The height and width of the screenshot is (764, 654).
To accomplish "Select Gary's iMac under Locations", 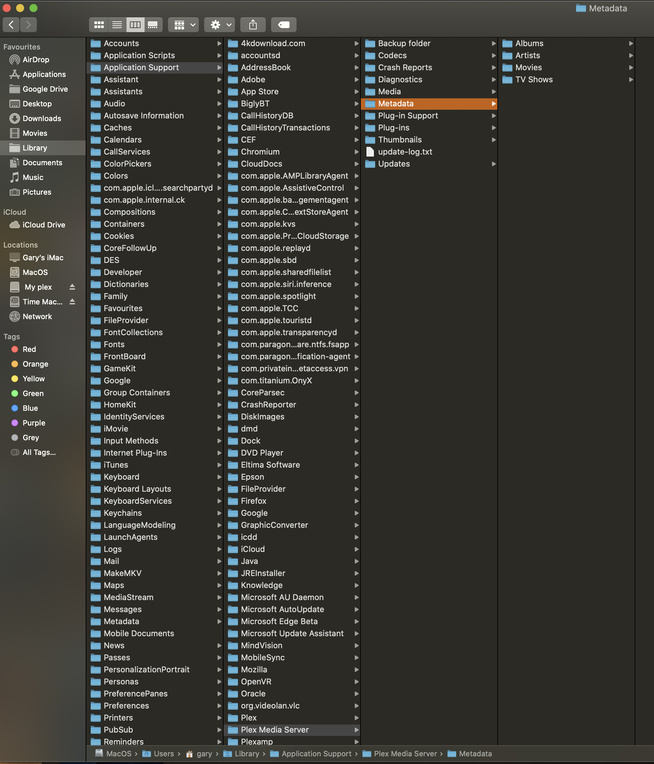I will [x=43, y=257].
